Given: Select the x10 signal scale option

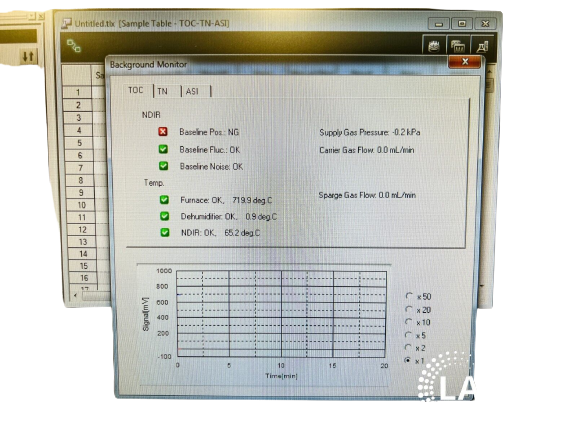Looking at the screenshot, I should point(408,322).
